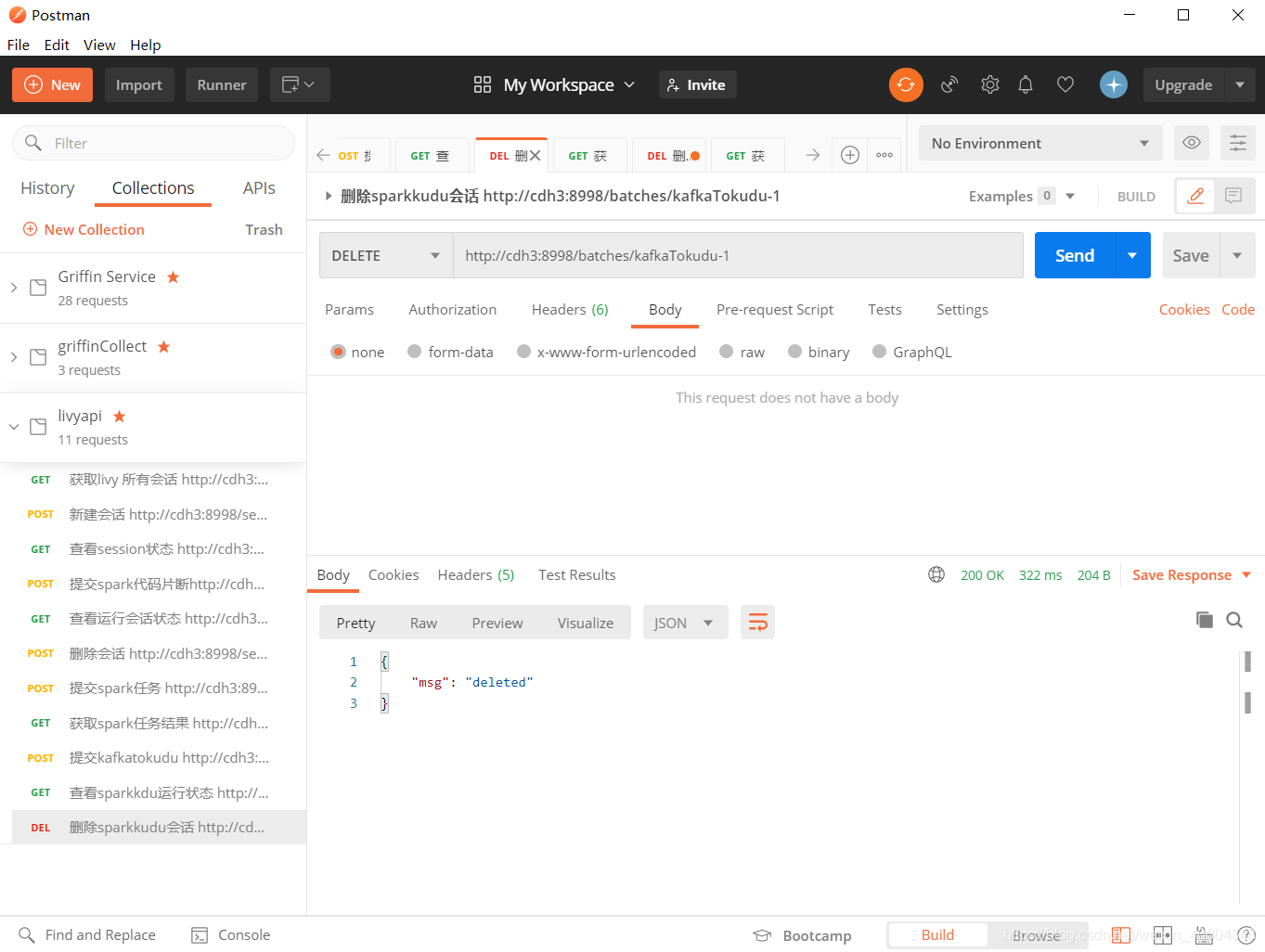Select the raw body radio
This screenshot has width=1265, height=952.
(727, 352)
